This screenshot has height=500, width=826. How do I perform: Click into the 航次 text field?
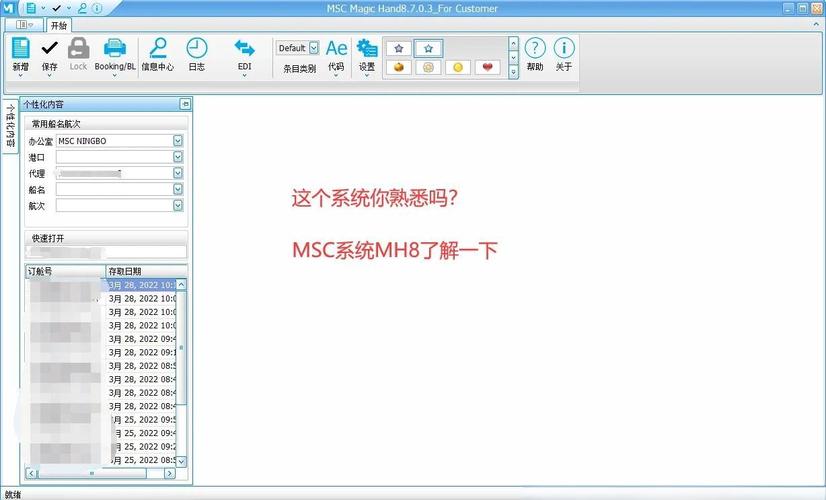pos(115,205)
